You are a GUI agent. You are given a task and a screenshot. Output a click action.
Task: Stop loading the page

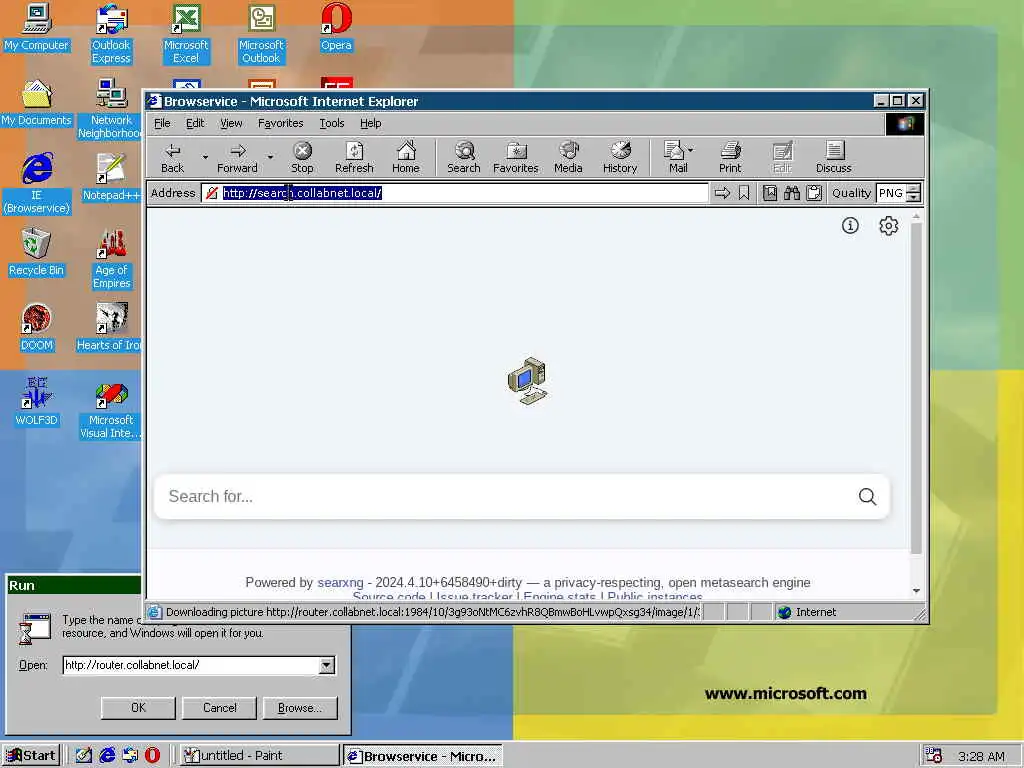click(x=302, y=158)
